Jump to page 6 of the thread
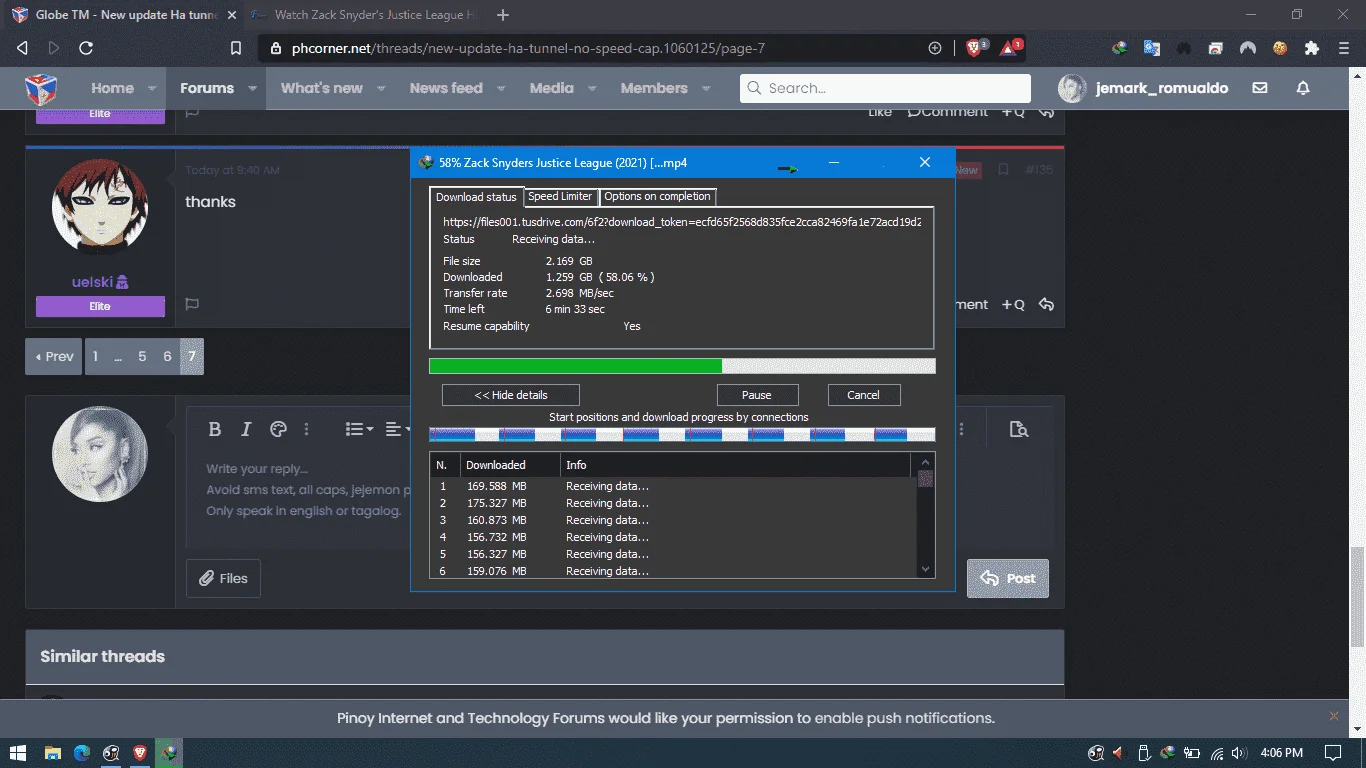This screenshot has height=768, width=1366. (167, 356)
